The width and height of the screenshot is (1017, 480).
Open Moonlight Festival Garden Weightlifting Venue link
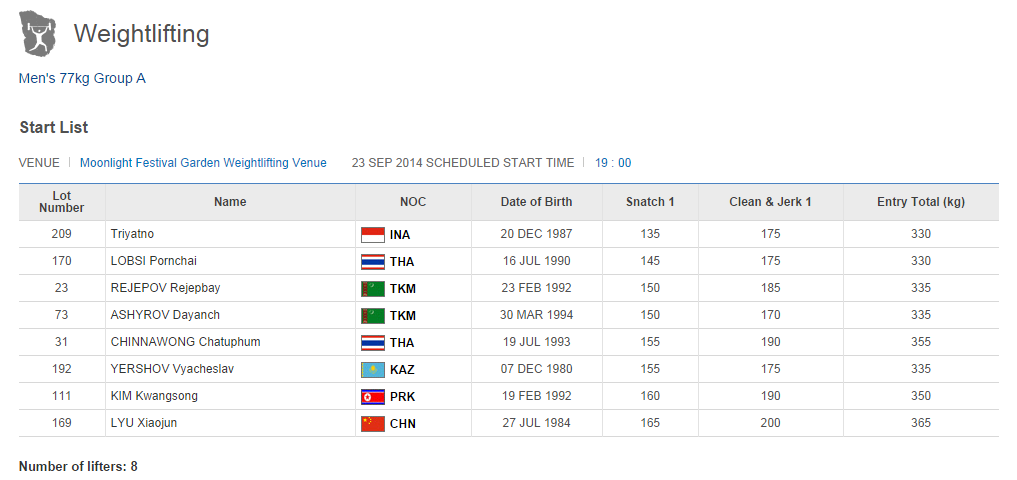pyautogui.click(x=203, y=163)
